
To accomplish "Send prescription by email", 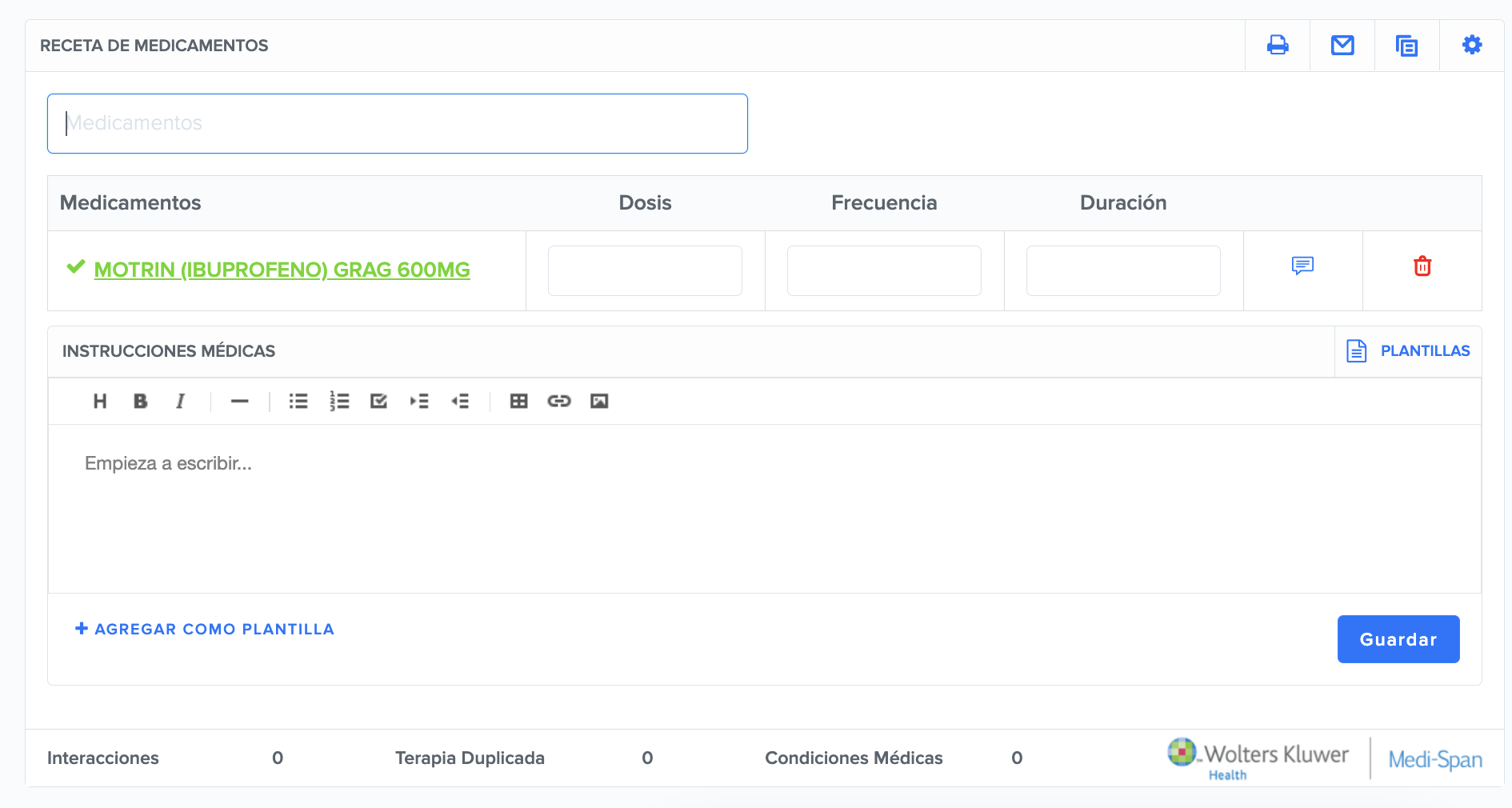I will click(1342, 45).
